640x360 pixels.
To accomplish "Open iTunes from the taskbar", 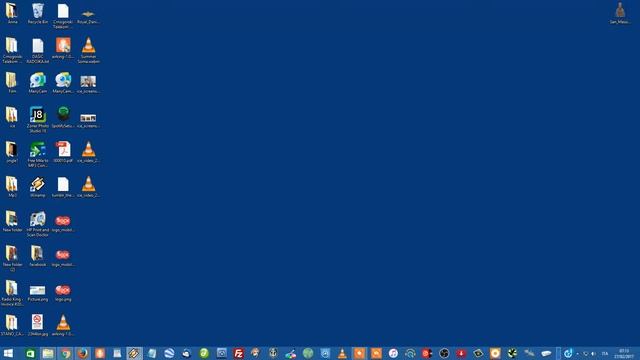I will [393, 353].
